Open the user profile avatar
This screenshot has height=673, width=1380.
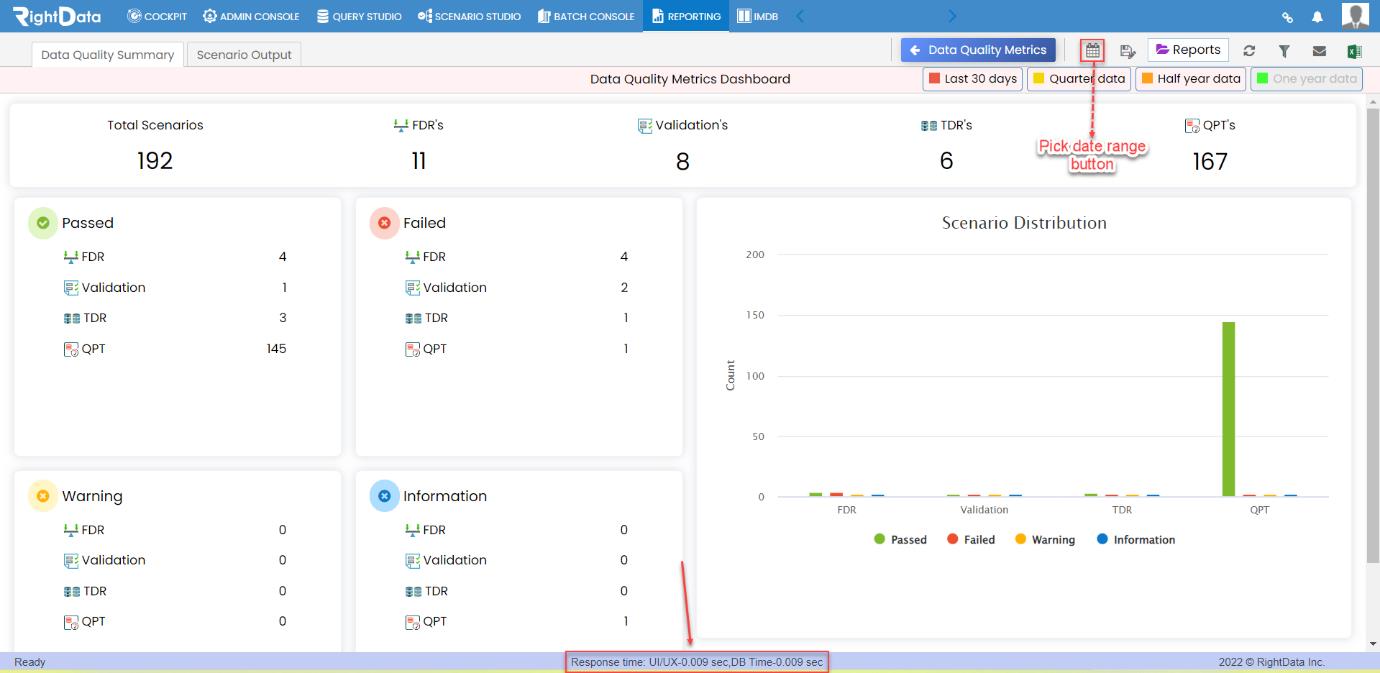click(1355, 15)
